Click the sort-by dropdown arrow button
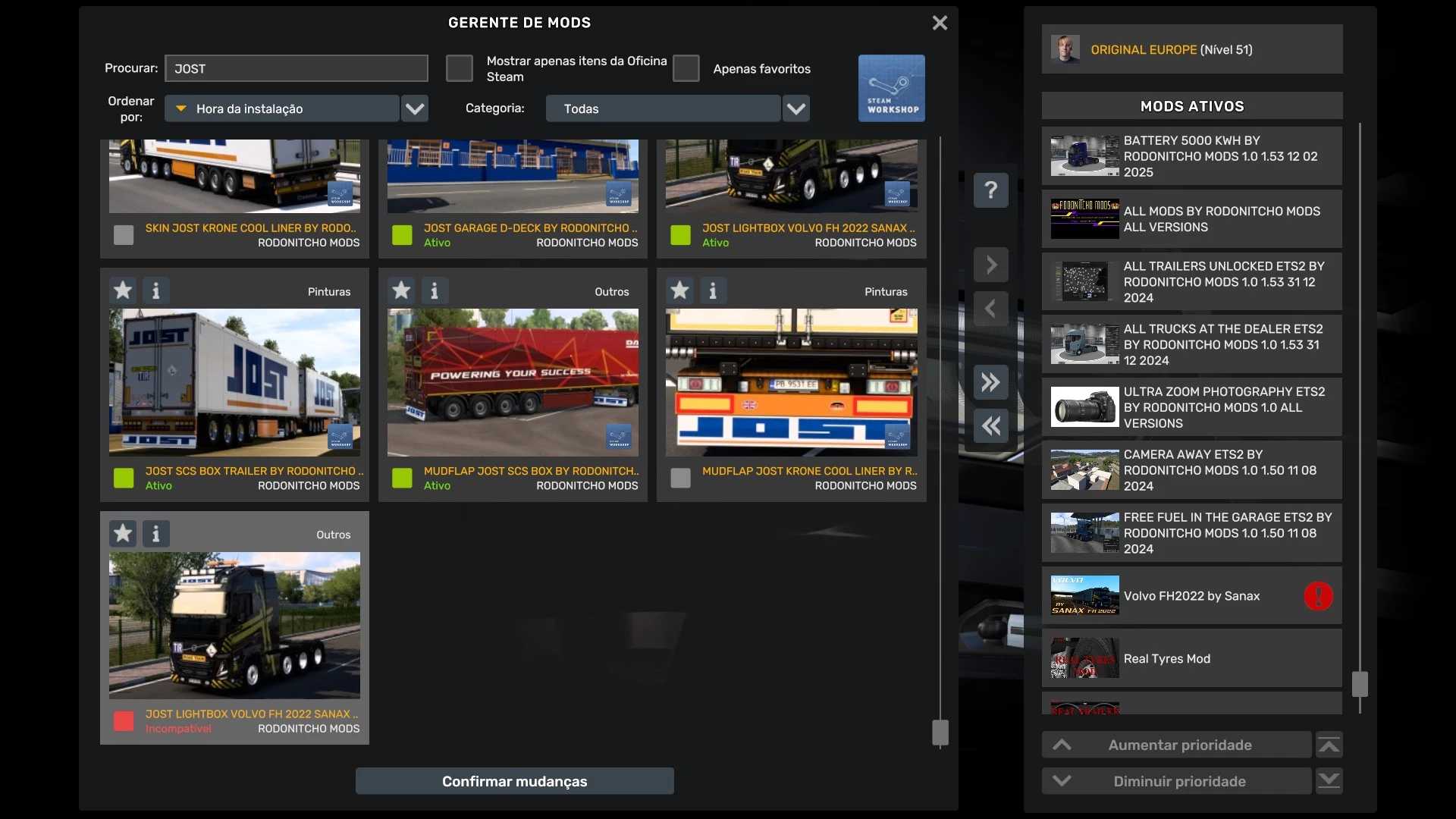1456x819 pixels. click(x=415, y=108)
